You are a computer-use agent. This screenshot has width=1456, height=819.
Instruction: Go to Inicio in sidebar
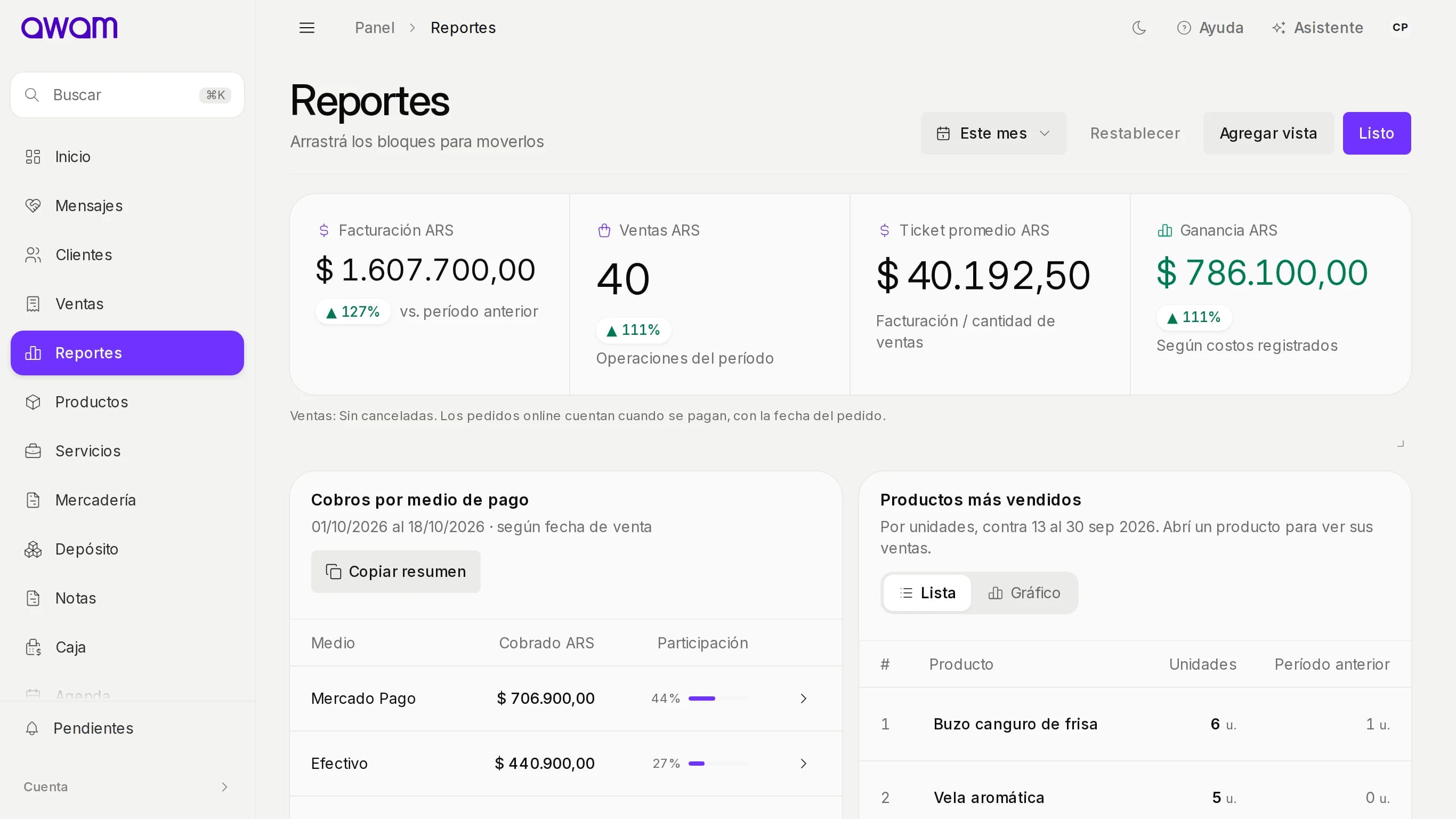127,157
